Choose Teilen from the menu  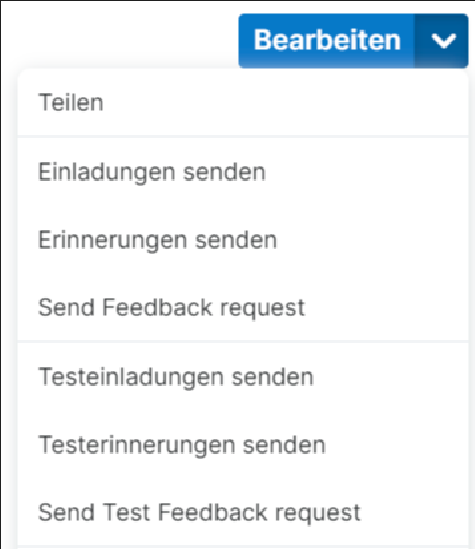[x=243, y=102]
